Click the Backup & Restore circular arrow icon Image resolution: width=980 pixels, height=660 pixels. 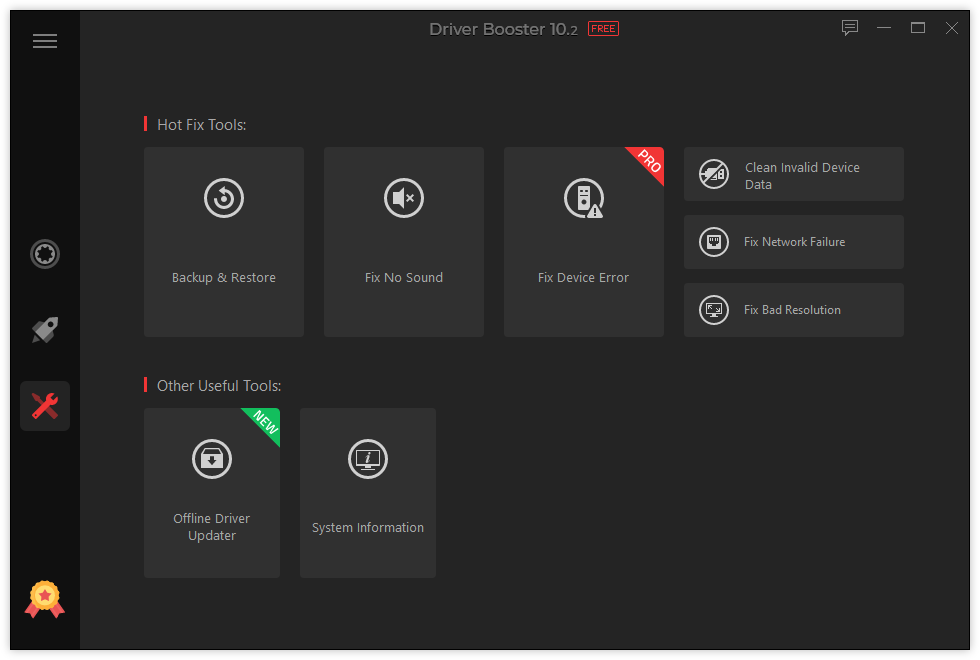click(224, 198)
